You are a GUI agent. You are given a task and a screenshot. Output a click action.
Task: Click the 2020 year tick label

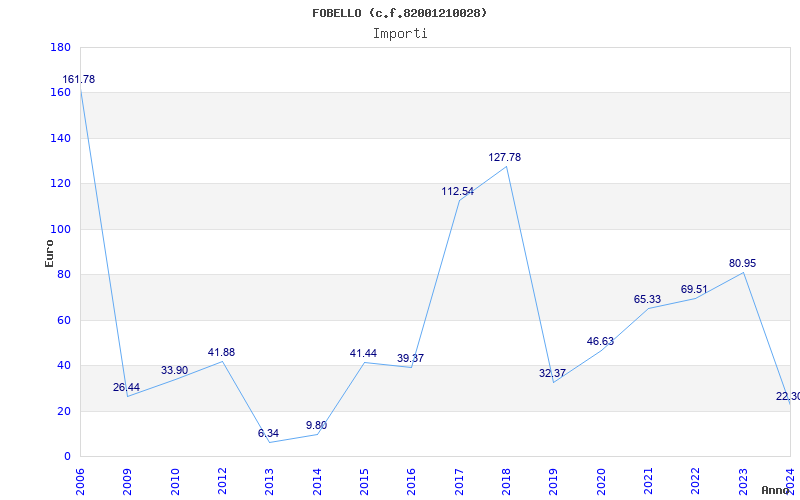point(601,482)
